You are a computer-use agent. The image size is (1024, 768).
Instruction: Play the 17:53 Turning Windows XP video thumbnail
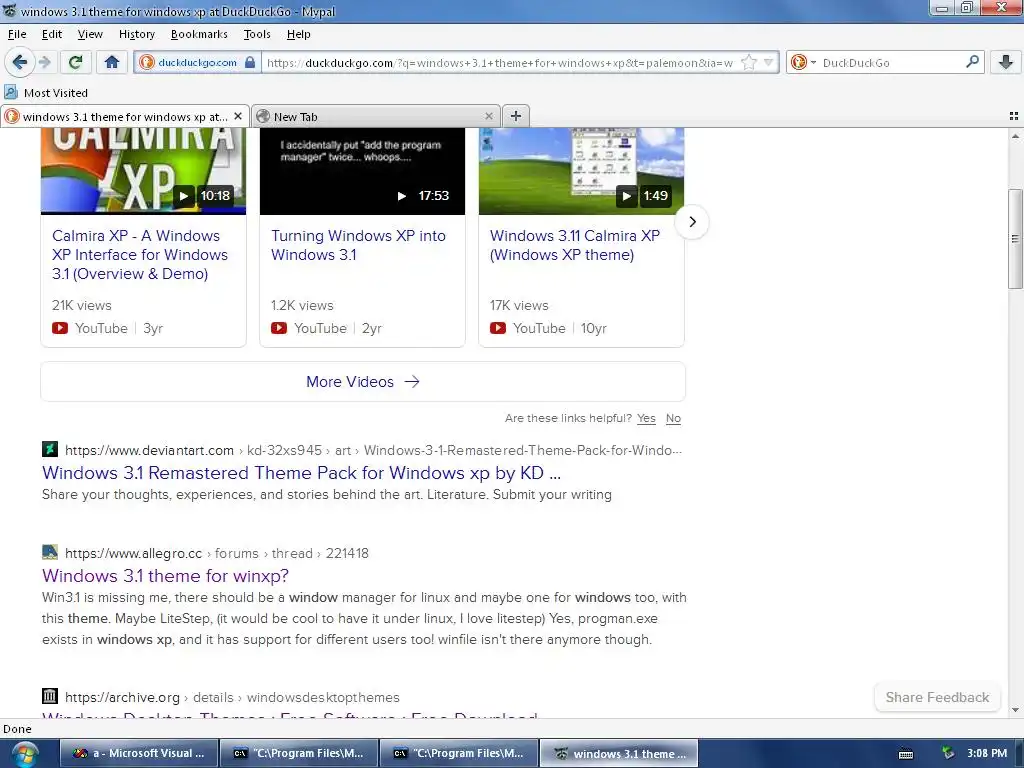[x=362, y=171]
